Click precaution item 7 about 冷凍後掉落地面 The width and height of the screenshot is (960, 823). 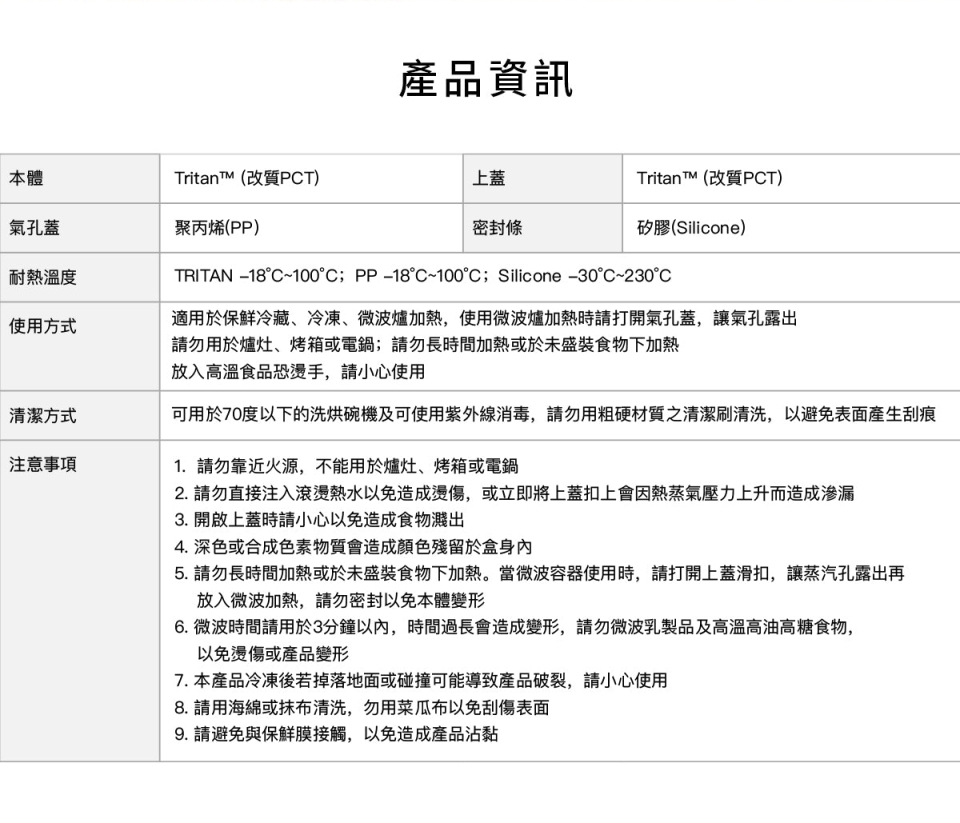419,681
